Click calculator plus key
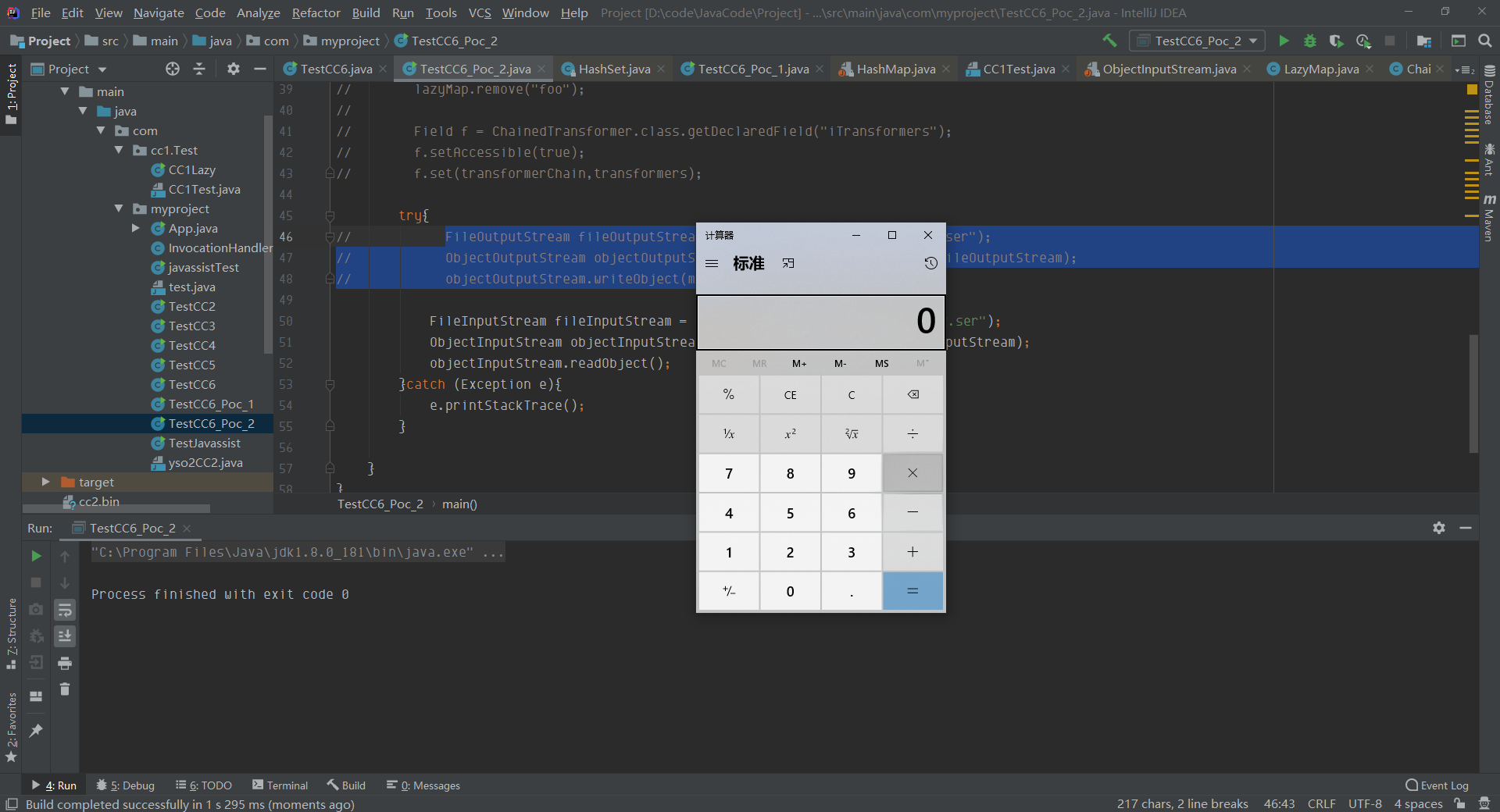1500x812 pixels. click(912, 552)
